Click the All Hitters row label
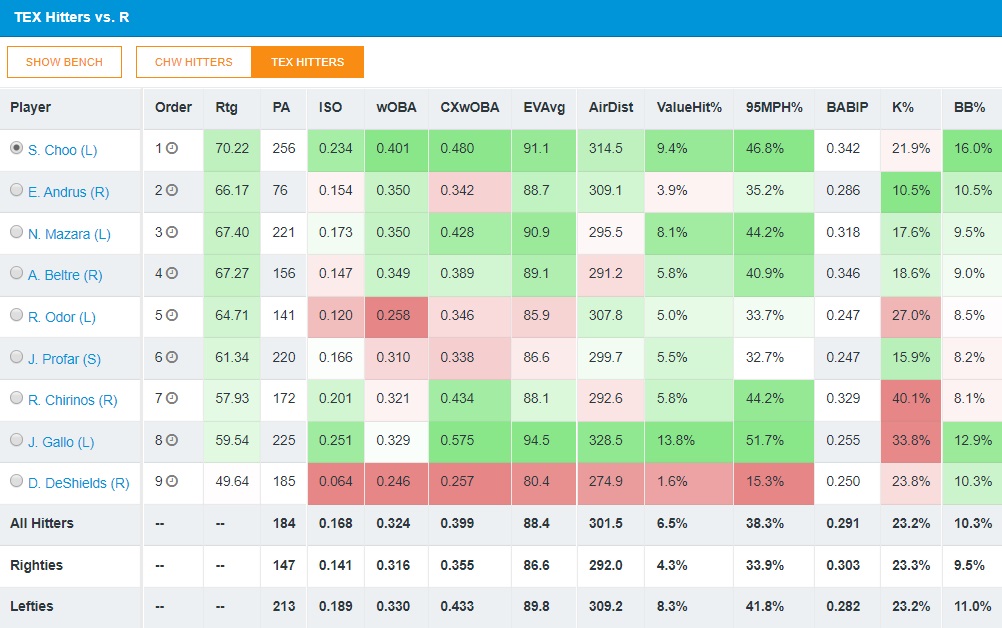The image size is (1002, 628). pyautogui.click(x=42, y=523)
